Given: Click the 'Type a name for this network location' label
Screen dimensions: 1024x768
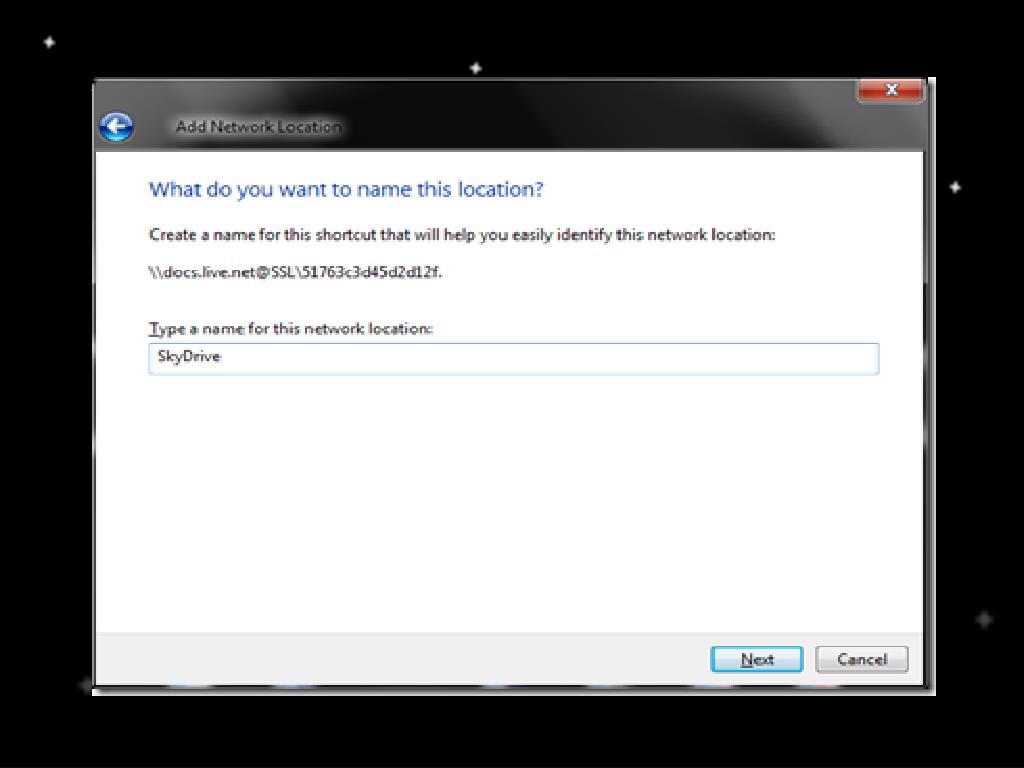Looking at the screenshot, I should click(x=291, y=328).
